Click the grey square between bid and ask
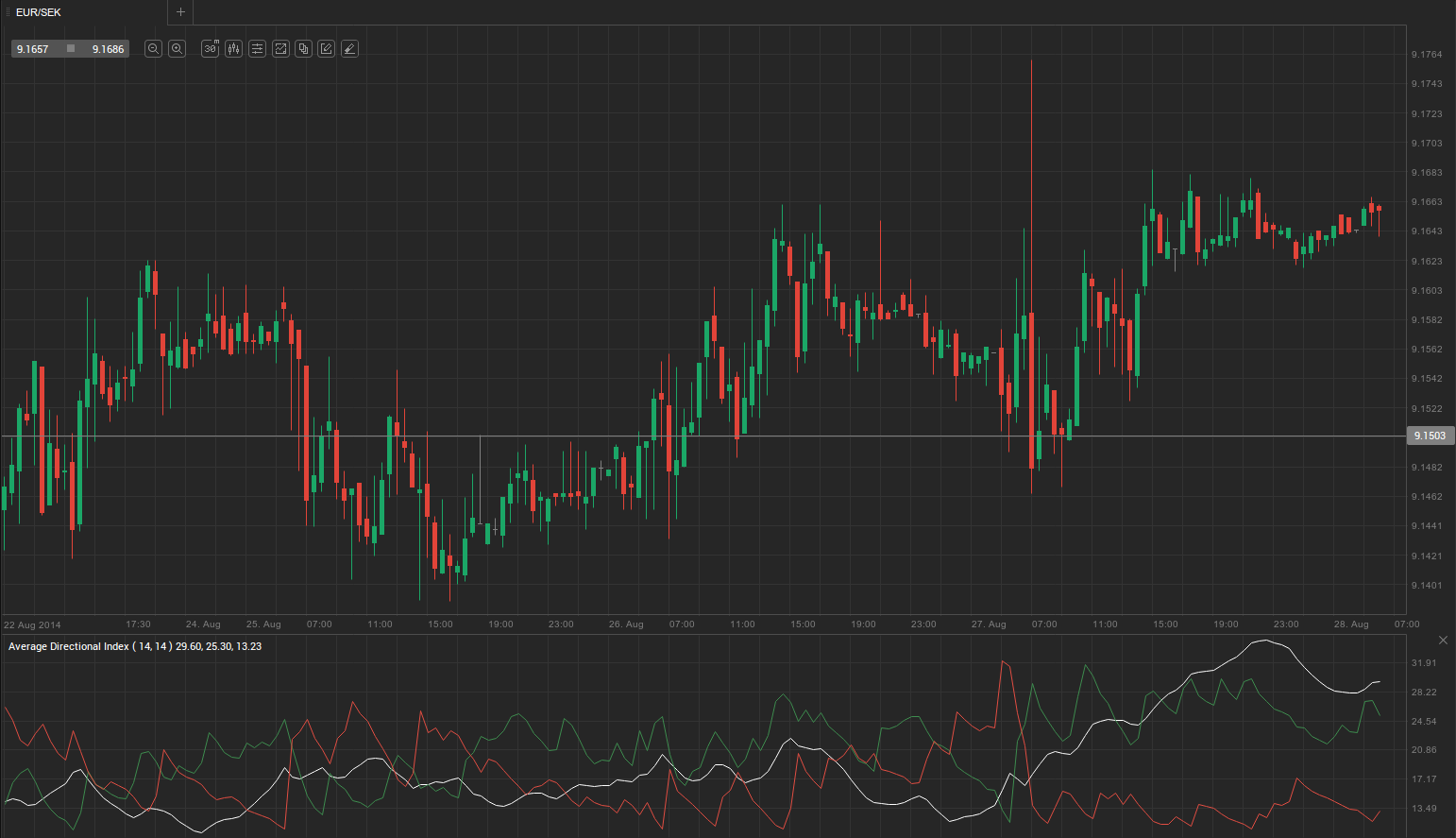1456x838 pixels. pyautogui.click(x=71, y=49)
